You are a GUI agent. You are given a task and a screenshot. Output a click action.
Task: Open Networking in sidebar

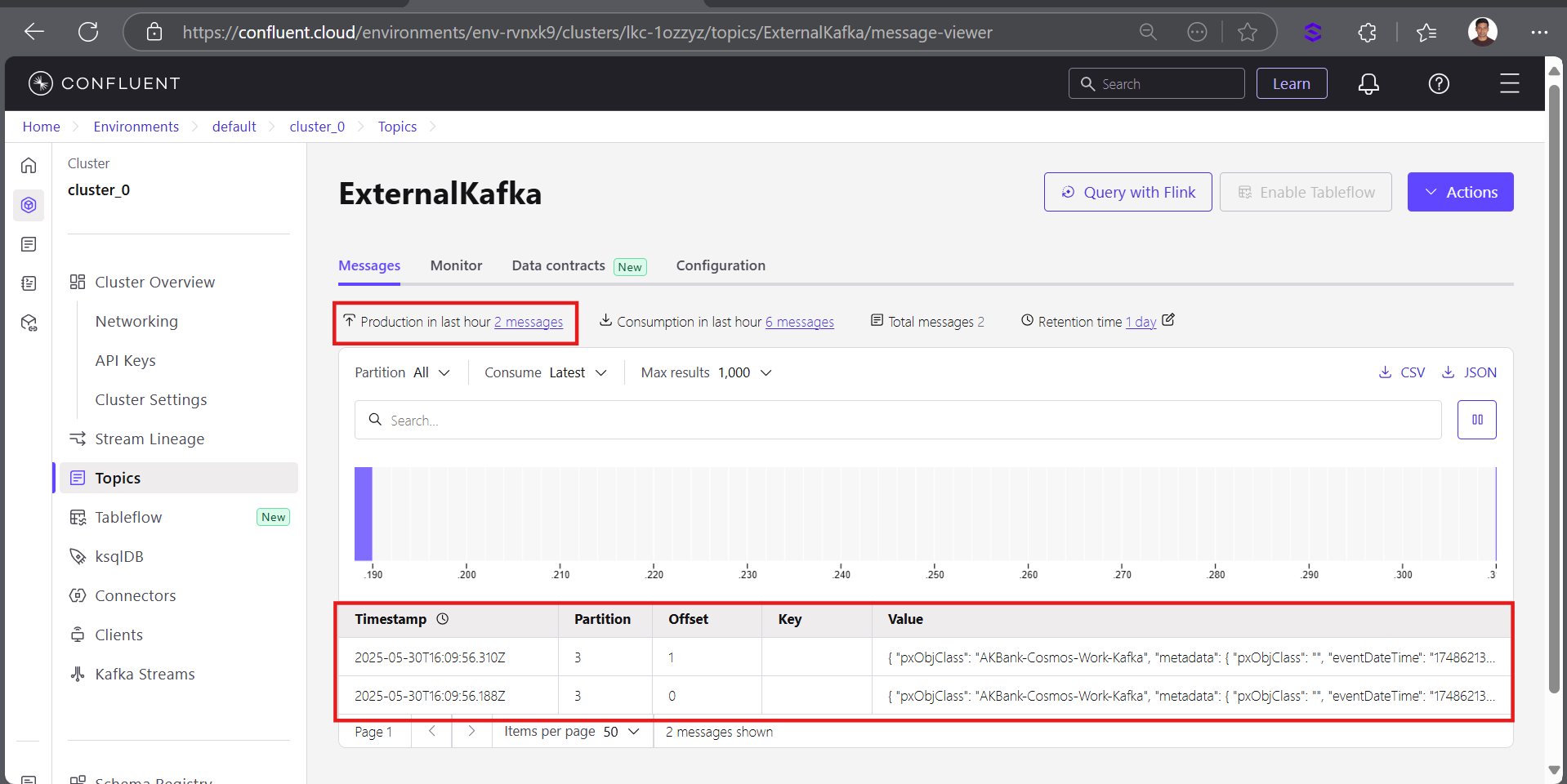click(x=136, y=321)
